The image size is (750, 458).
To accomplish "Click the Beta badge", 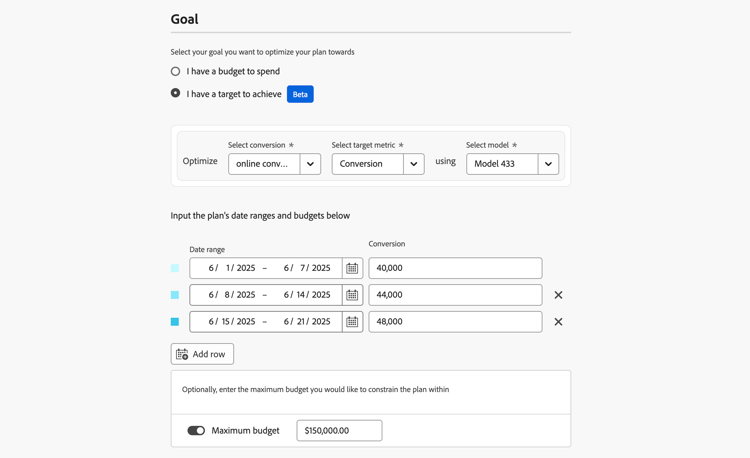I will (300, 94).
